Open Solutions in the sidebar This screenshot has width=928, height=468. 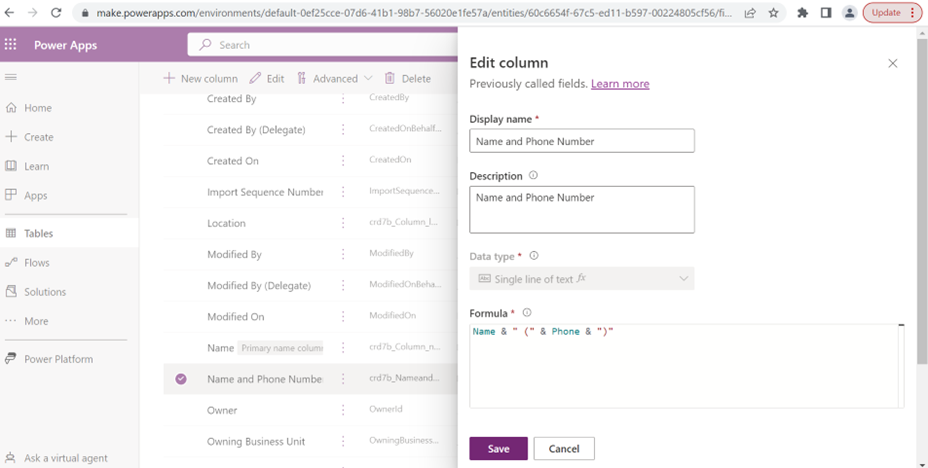pos(35,292)
